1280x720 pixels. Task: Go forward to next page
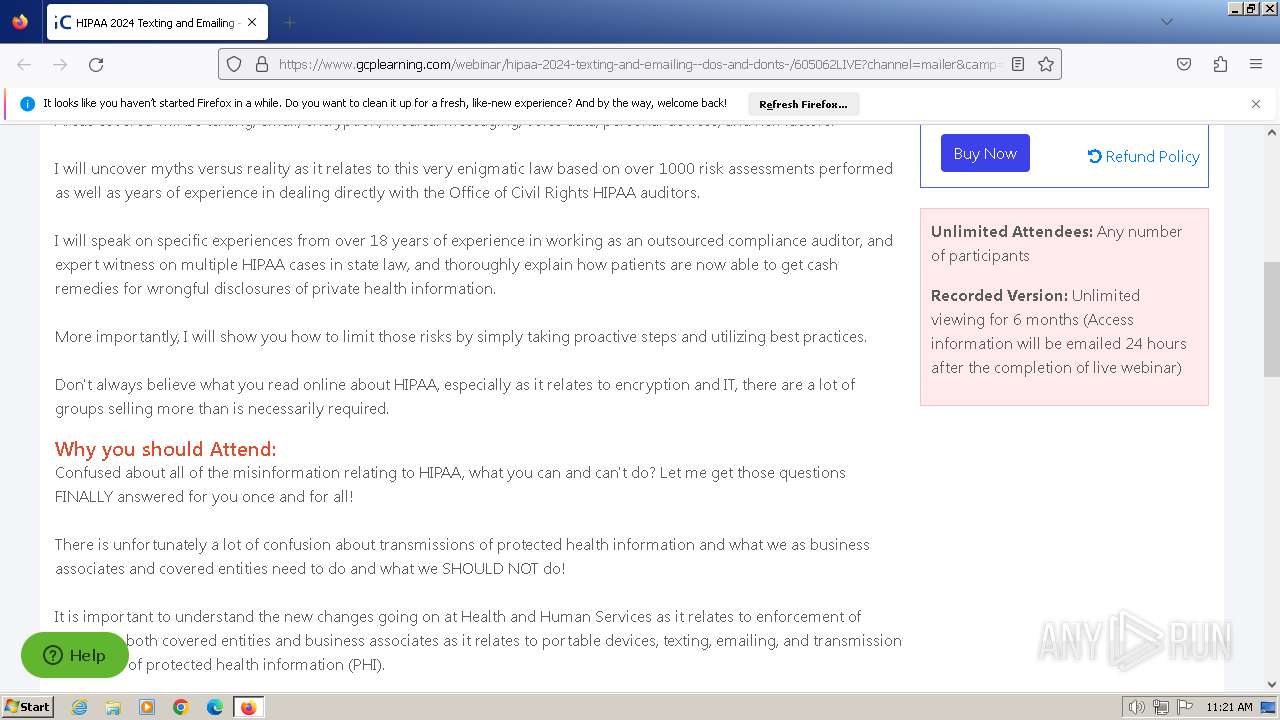click(60, 64)
